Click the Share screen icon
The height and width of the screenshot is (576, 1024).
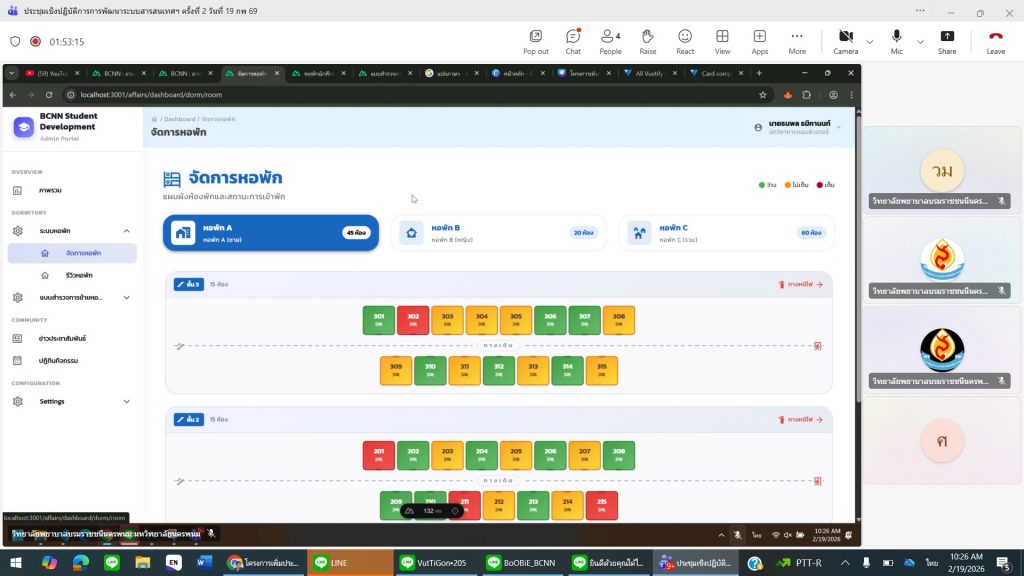(947, 41)
